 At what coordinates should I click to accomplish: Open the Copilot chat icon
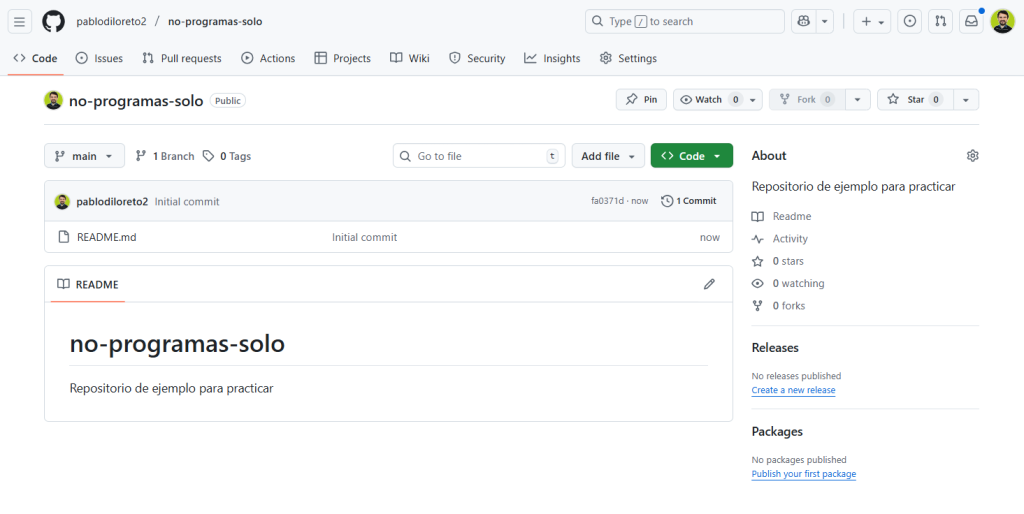[x=803, y=21]
